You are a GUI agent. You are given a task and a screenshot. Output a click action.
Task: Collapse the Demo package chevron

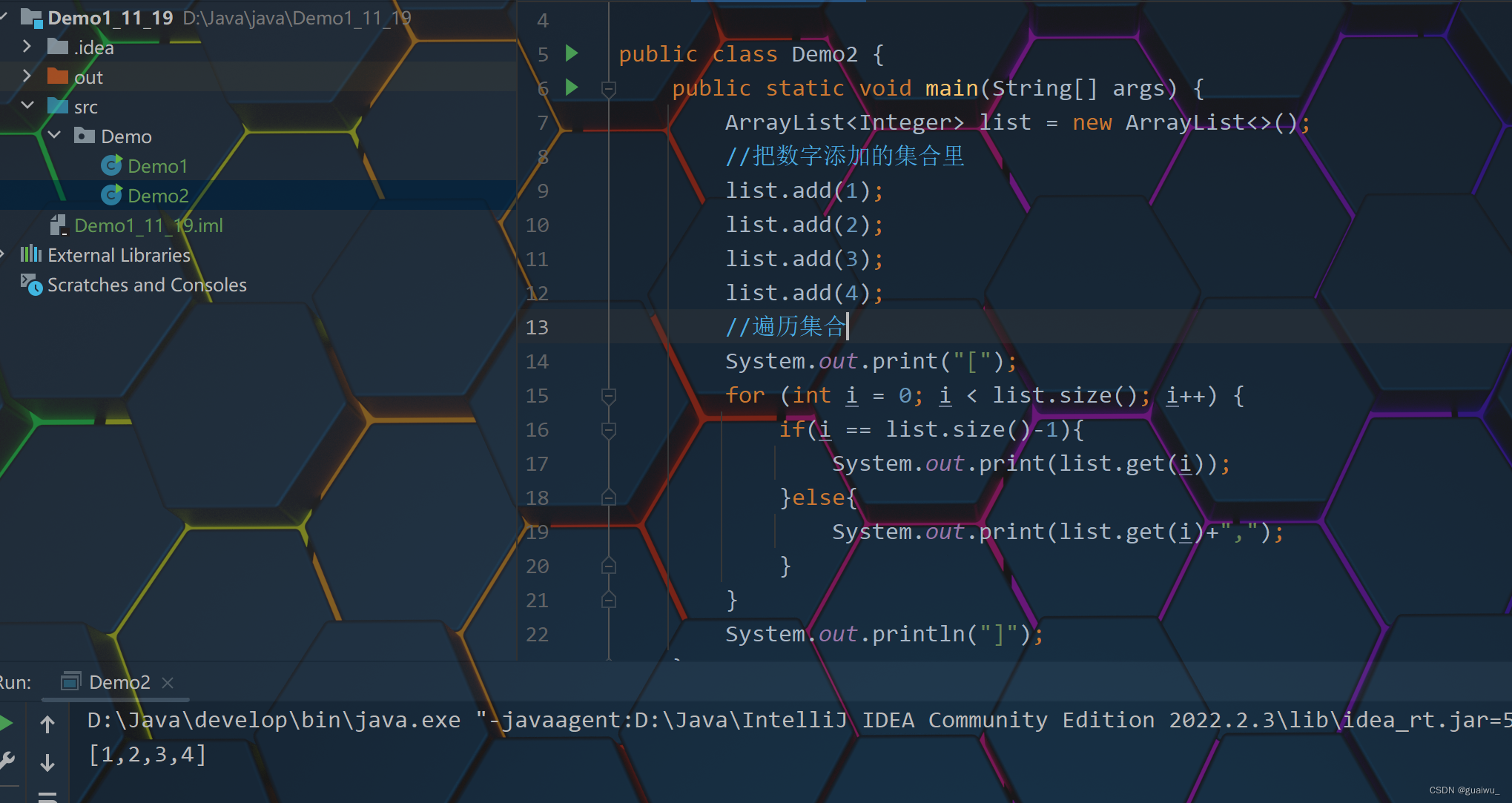click(x=54, y=136)
